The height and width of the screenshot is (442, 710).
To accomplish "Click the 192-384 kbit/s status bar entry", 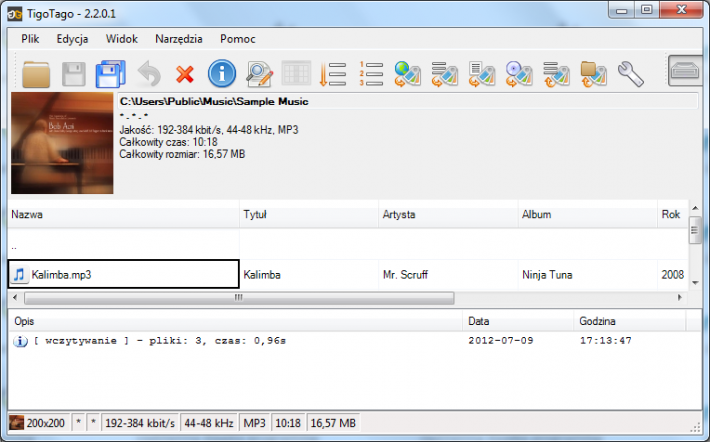I will tap(140, 423).
